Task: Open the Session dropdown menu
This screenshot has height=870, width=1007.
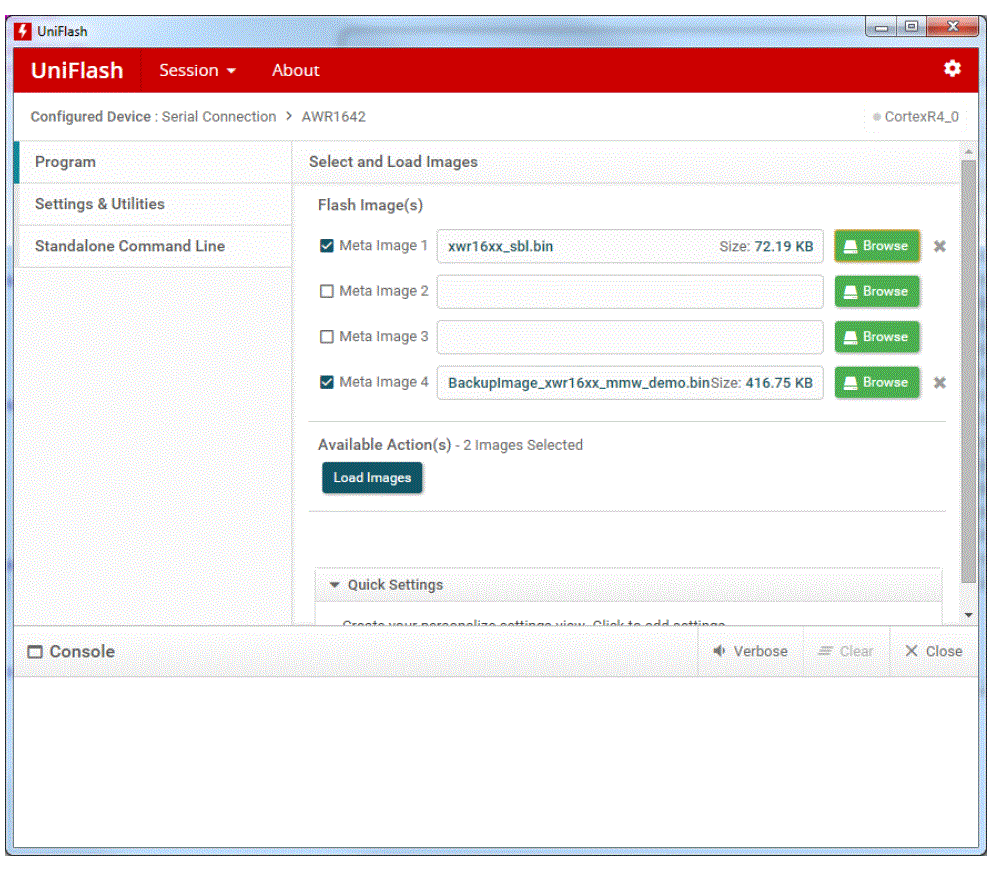Action: [197, 70]
